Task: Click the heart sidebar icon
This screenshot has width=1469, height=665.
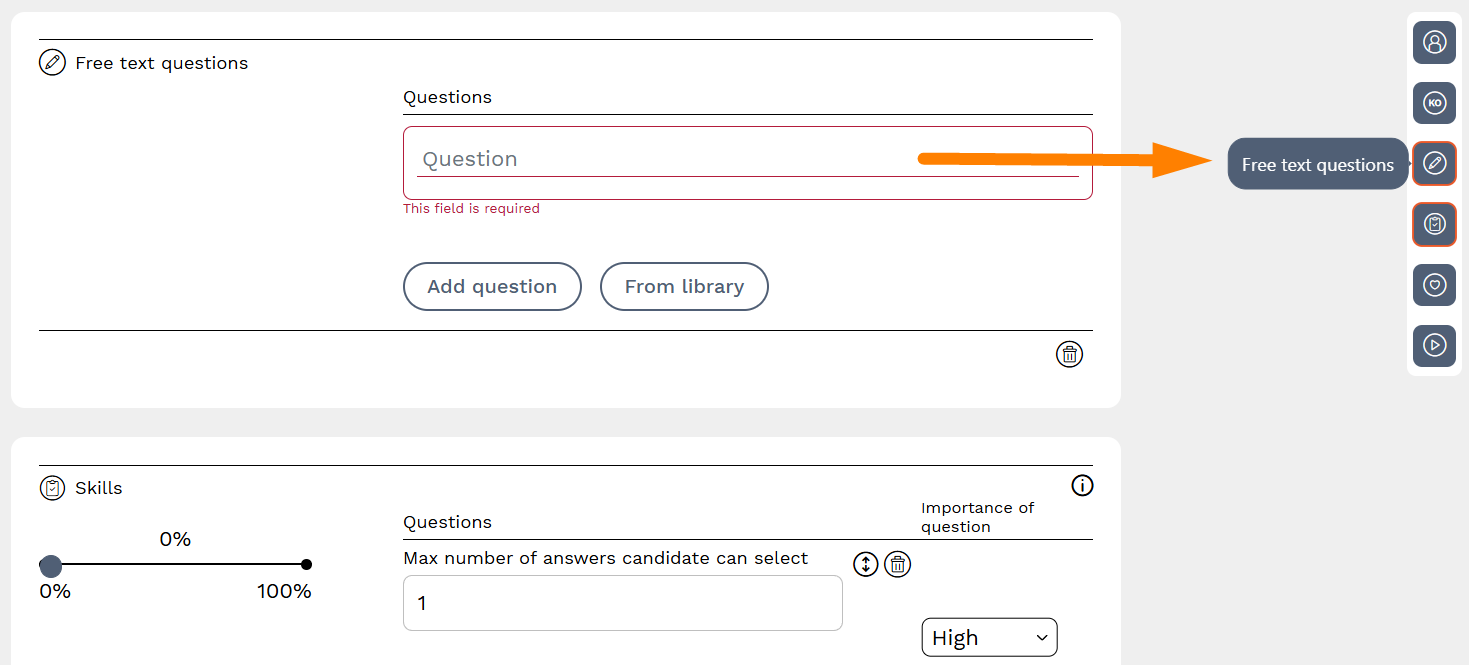Action: (1434, 285)
